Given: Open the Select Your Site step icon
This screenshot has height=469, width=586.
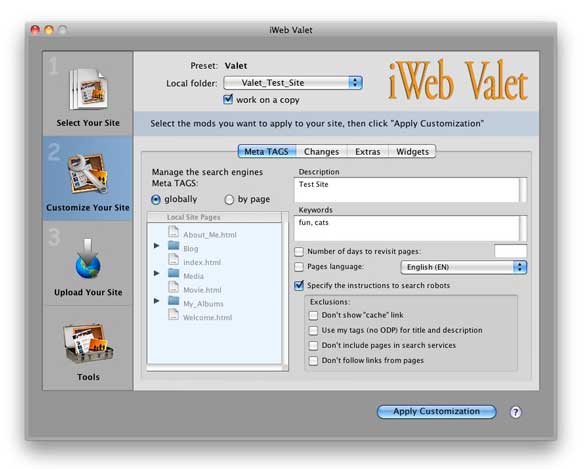Looking at the screenshot, I should [x=89, y=89].
